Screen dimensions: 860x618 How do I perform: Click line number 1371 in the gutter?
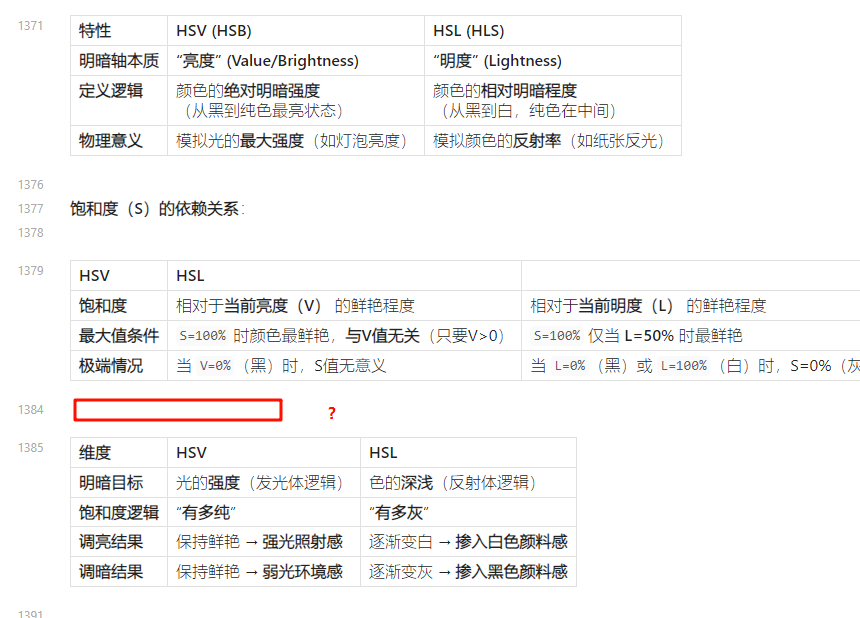30,26
